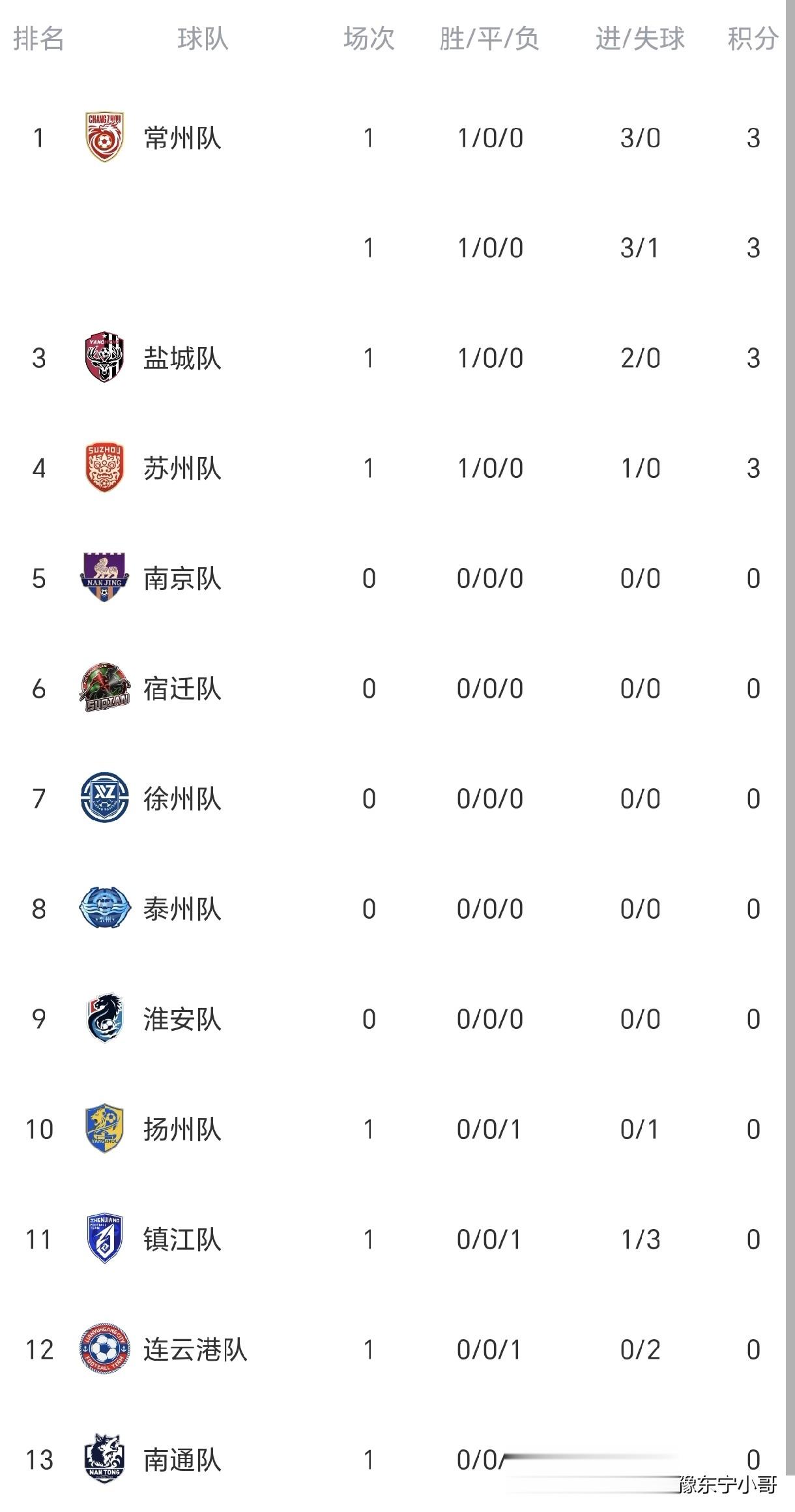Select the Yangzhou team yellow shield logo

[104, 1129]
